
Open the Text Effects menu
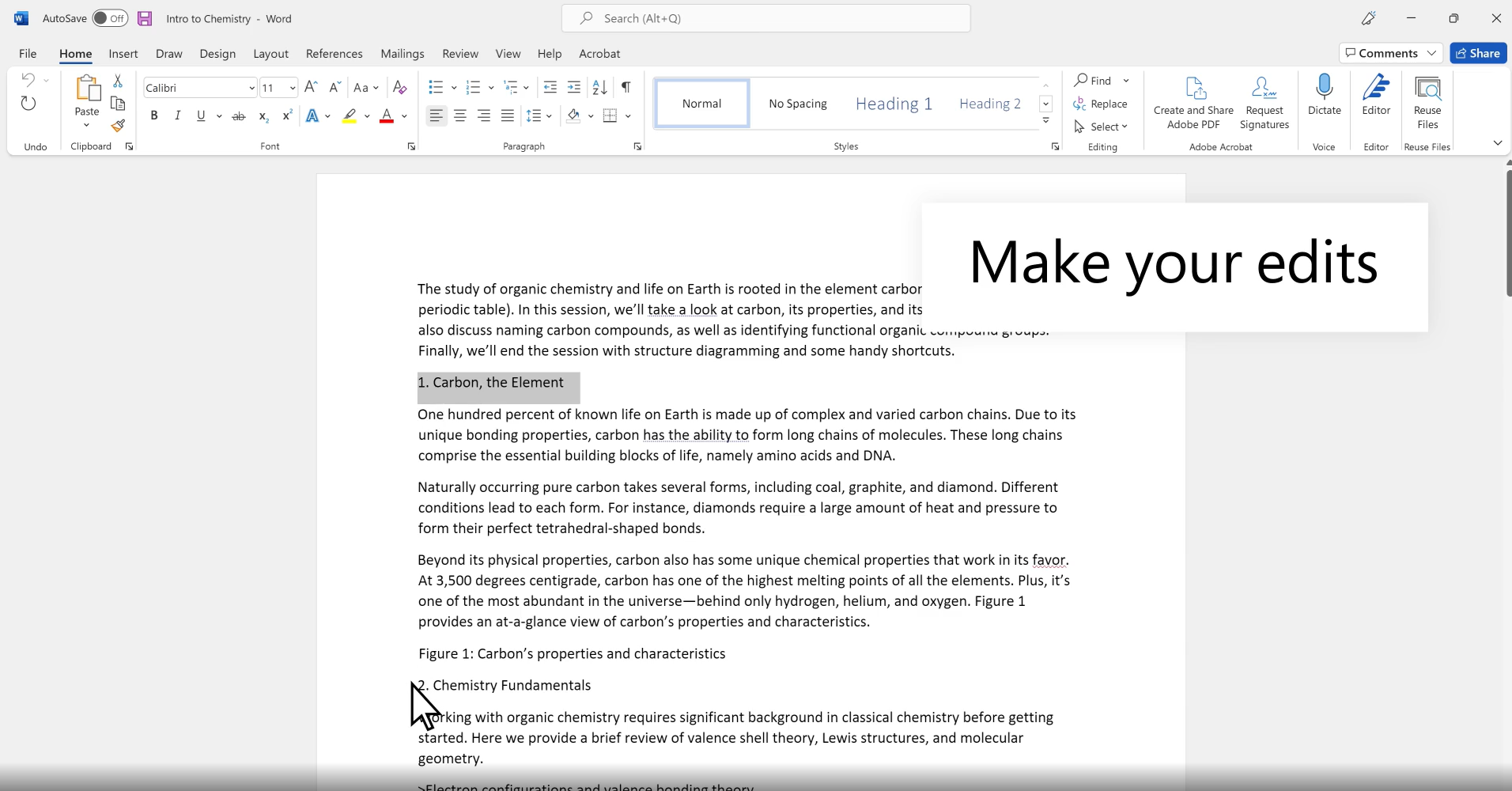click(318, 116)
